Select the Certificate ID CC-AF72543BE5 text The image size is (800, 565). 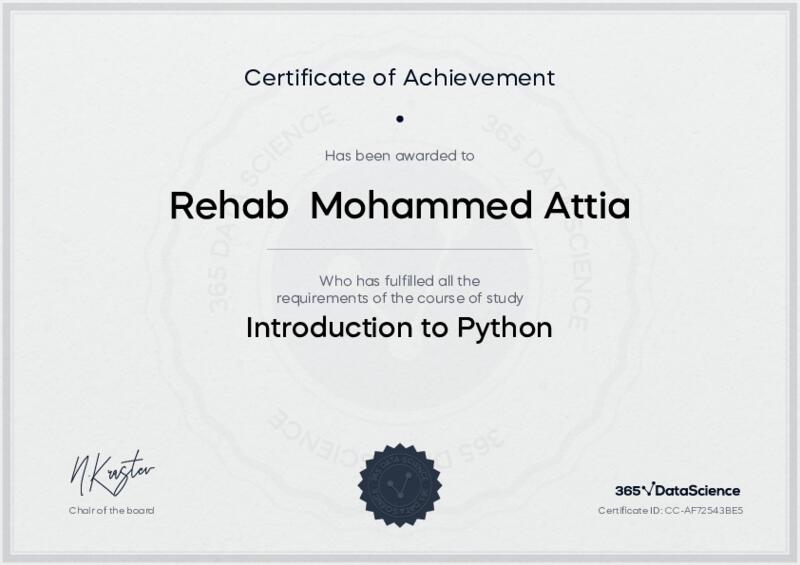[x=671, y=510]
